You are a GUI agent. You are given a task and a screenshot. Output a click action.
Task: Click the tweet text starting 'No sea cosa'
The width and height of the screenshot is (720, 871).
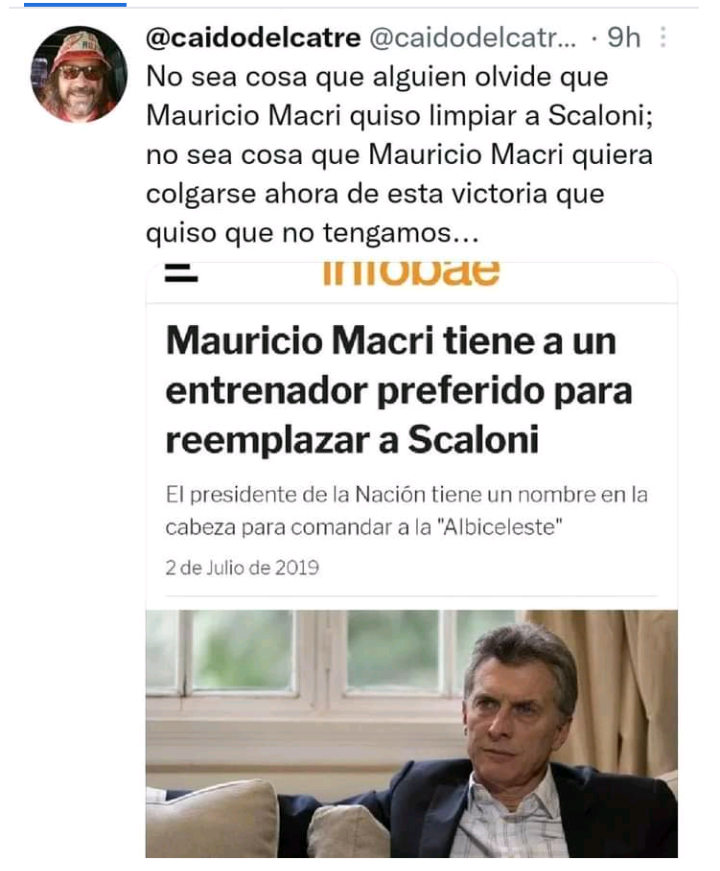[x=400, y=154]
